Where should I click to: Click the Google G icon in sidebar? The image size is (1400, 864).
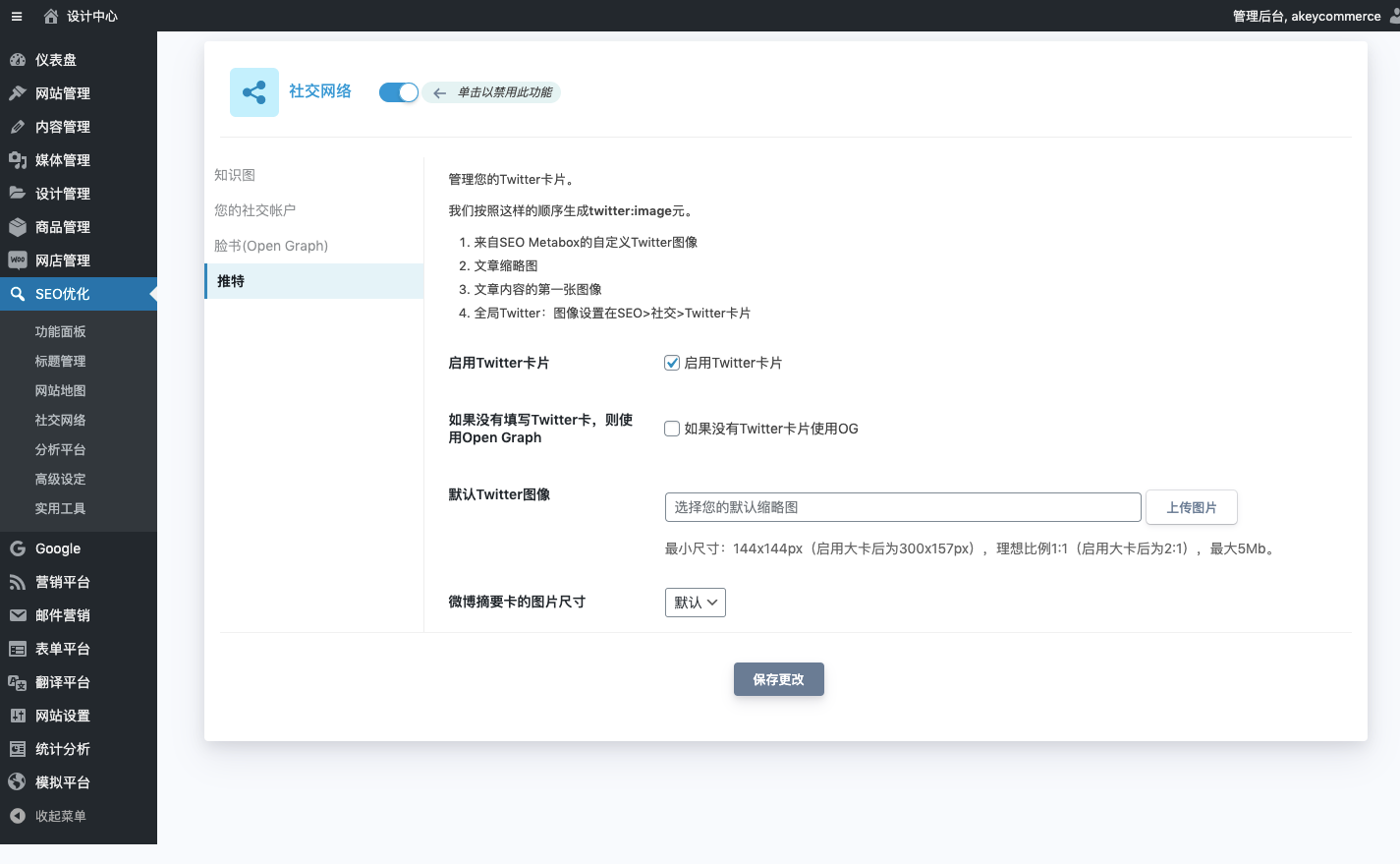point(18,548)
